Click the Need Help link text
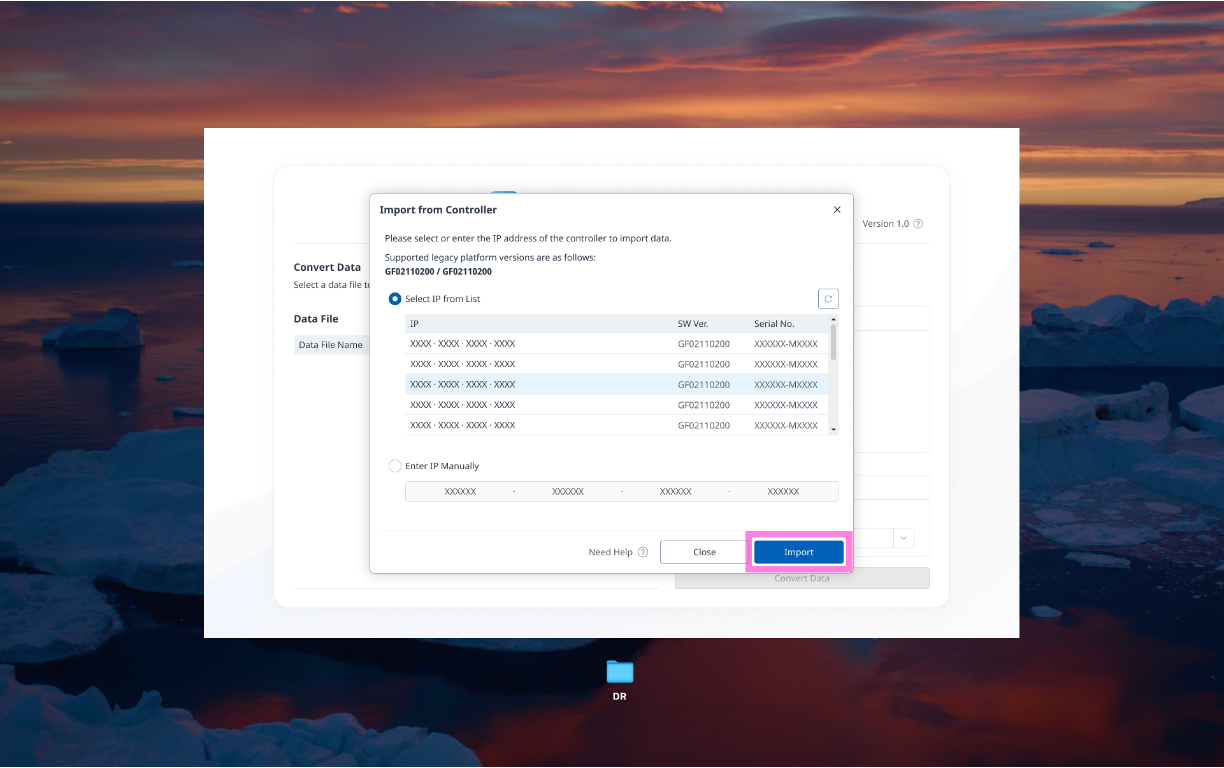 pyautogui.click(x=610, y=552)
